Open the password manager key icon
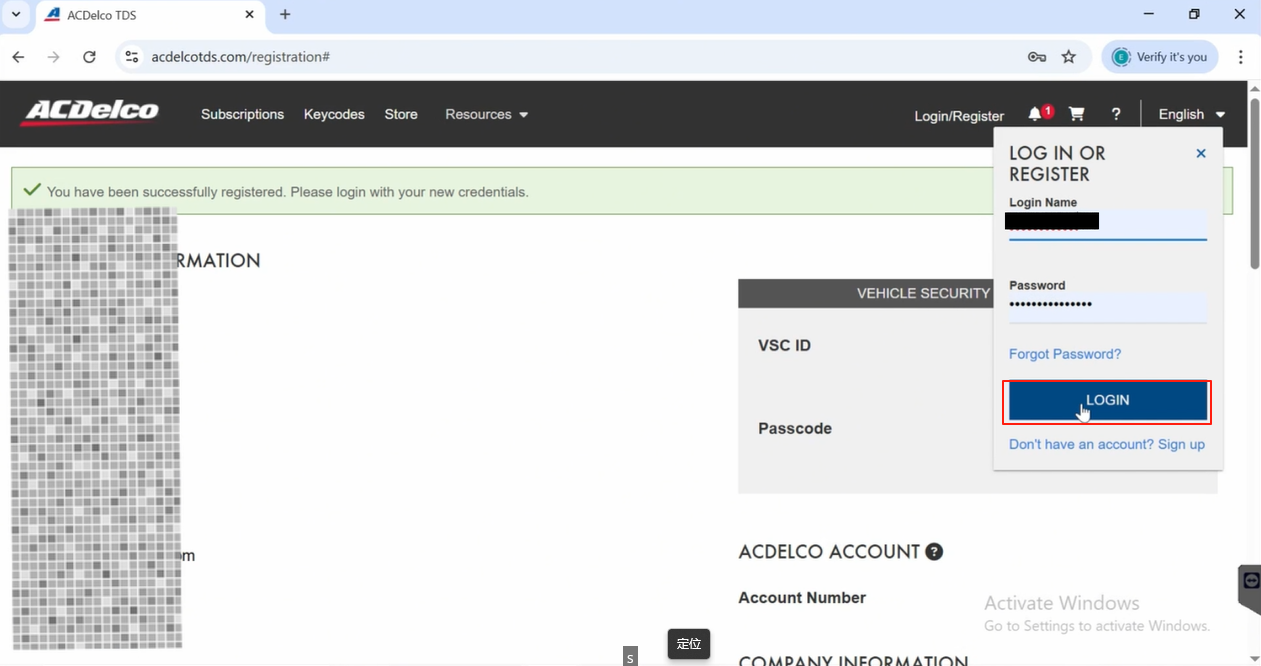This screenshot has height=666, width=1261. pos(1037,57)
